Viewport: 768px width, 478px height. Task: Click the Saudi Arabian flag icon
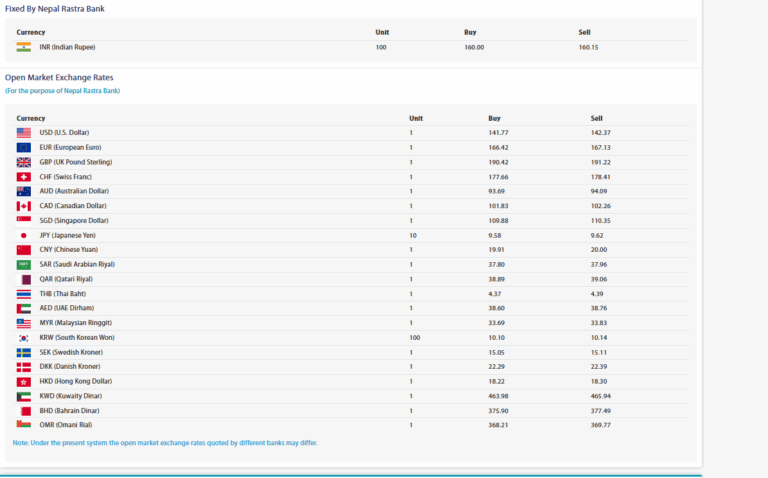[24, 264]
